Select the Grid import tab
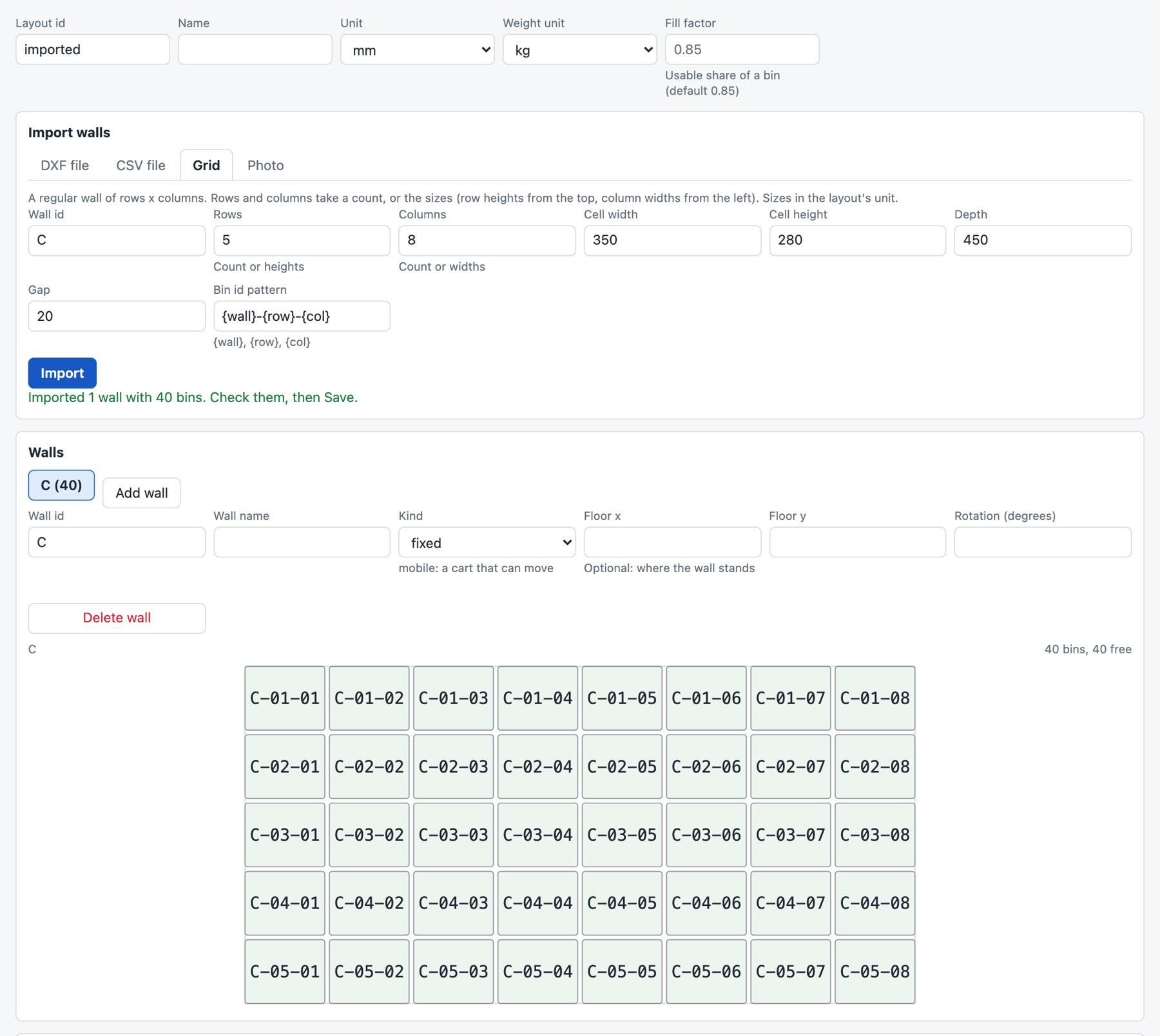Viewport: 1160px width, 1036px height. (206, 166)
